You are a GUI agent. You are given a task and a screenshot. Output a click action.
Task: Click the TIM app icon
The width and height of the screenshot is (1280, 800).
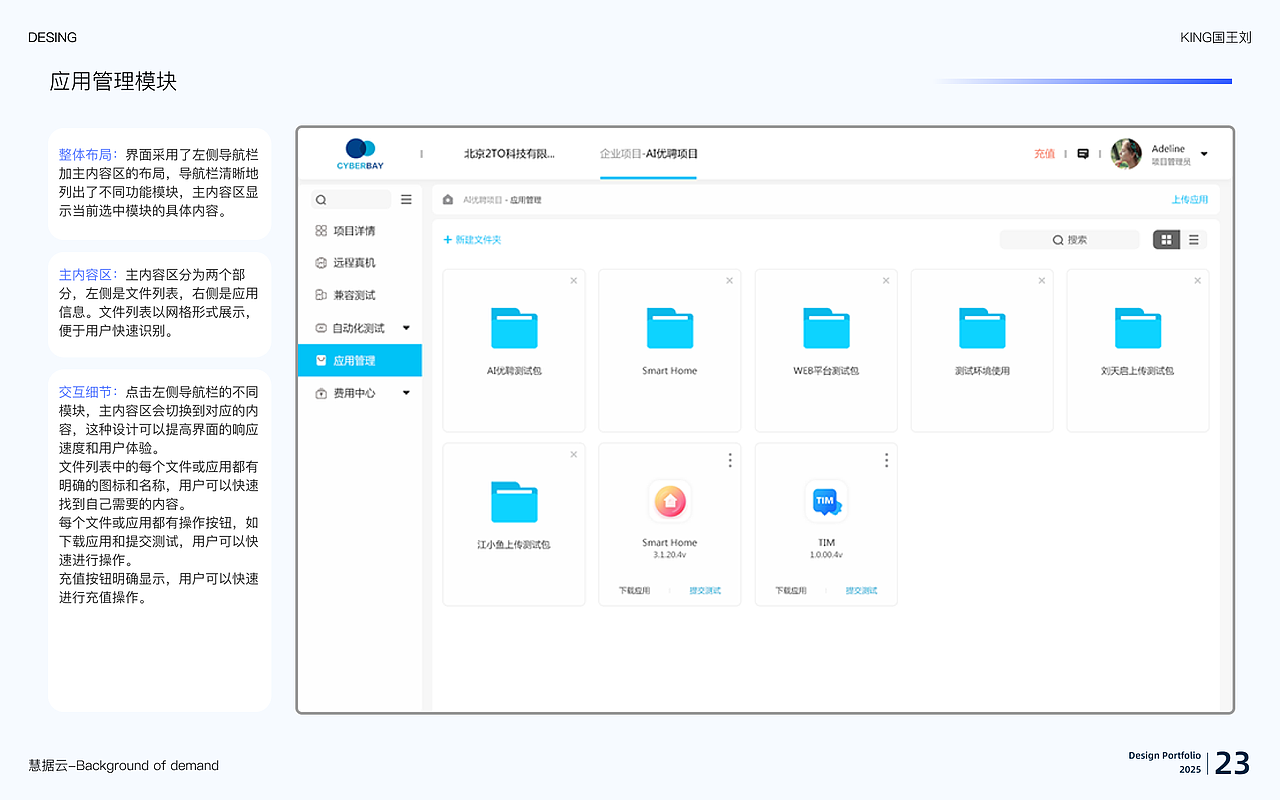826,502
